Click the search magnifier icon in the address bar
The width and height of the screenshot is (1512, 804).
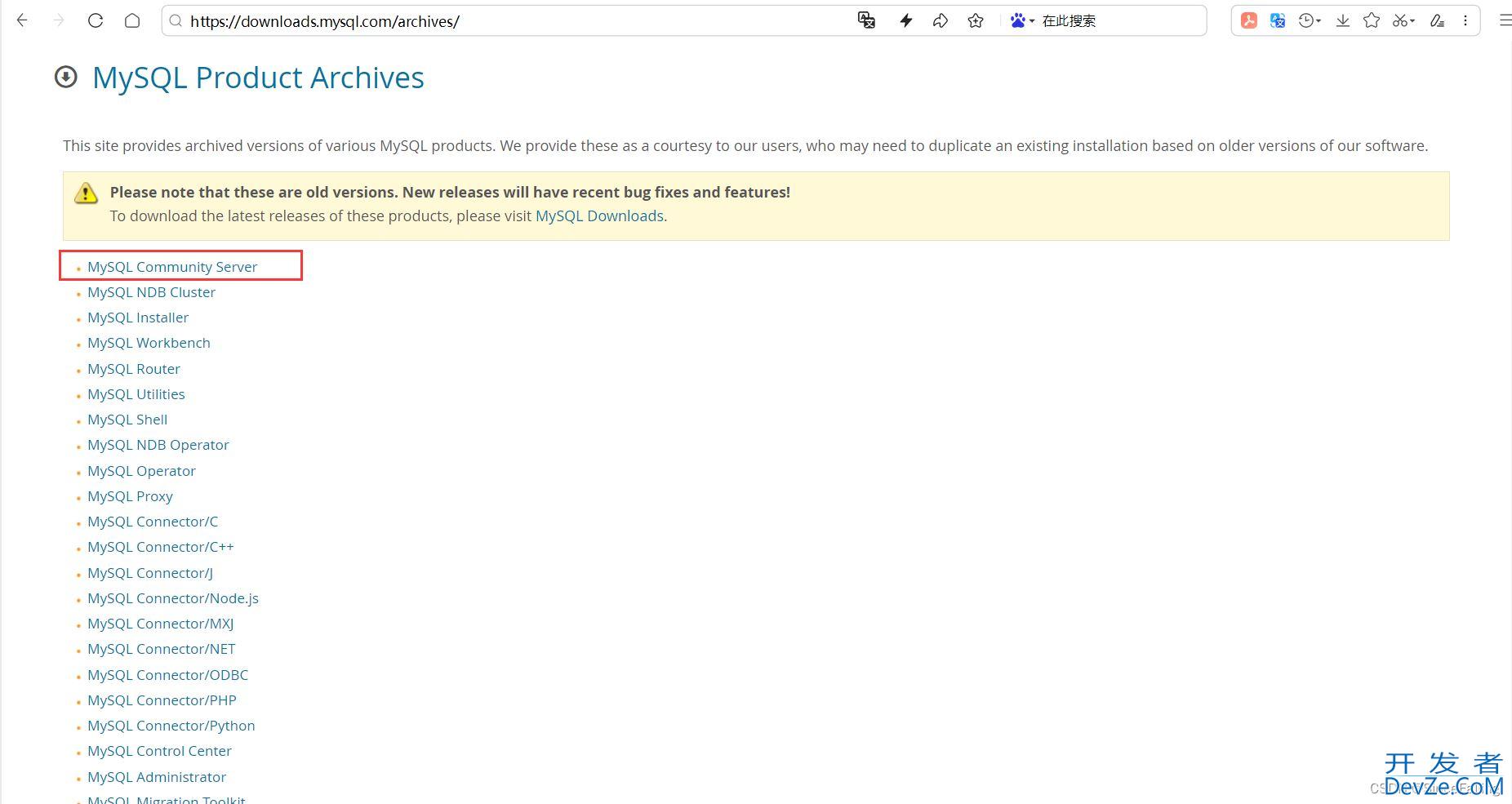click(x=176, y=21)
